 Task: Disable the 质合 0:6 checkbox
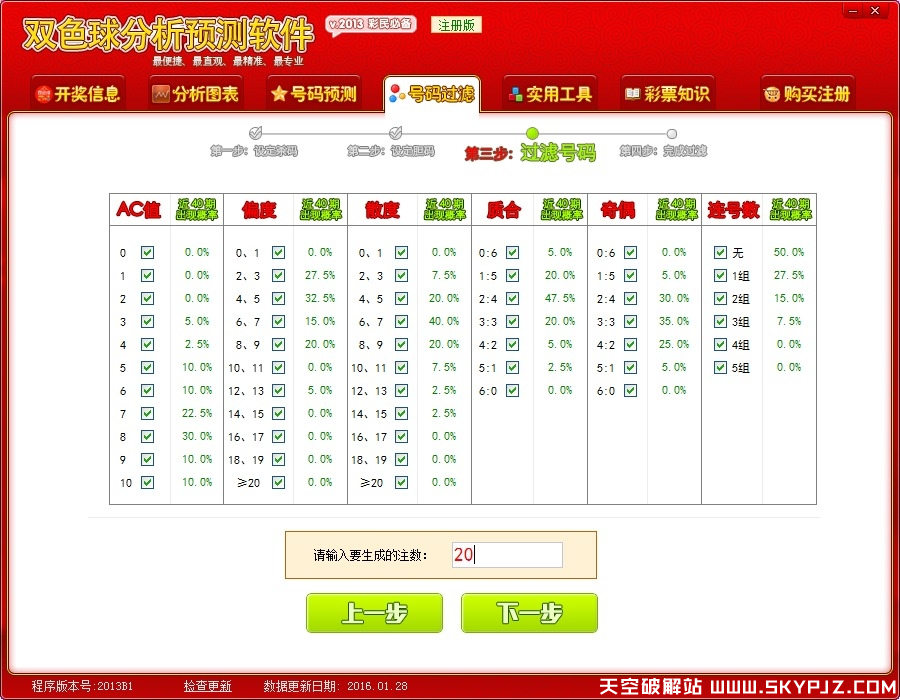pyautogui.click(x=512, y=253)
